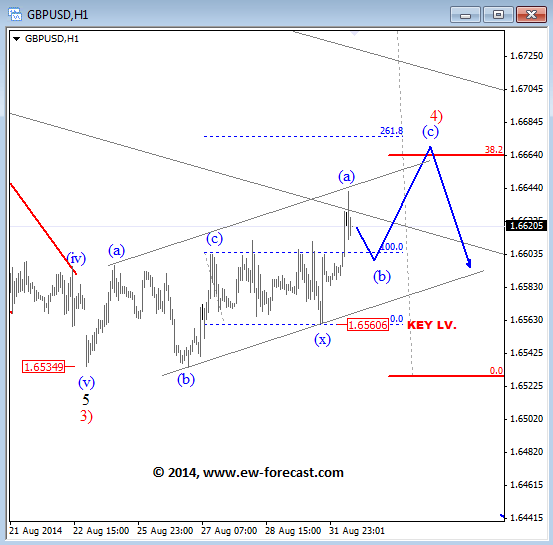Image resolution: width=553 pixels, height=545 pixels.
Task: Click the 1.64820 price axis value
Action: pyautogui.click(x=527, y=452)
